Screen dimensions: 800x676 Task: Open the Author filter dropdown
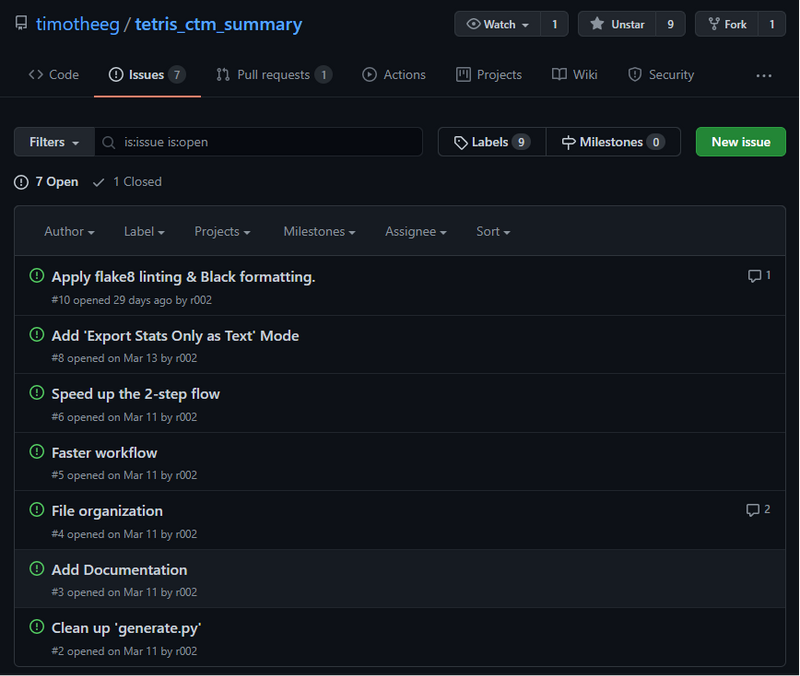[x=69, y=232]
